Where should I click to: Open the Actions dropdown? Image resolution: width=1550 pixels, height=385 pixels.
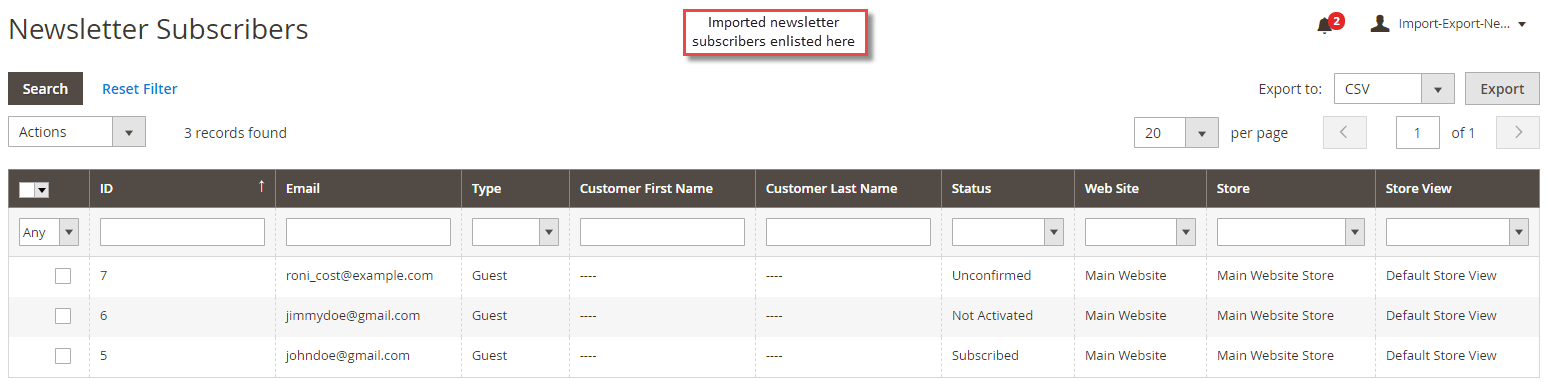77,132
